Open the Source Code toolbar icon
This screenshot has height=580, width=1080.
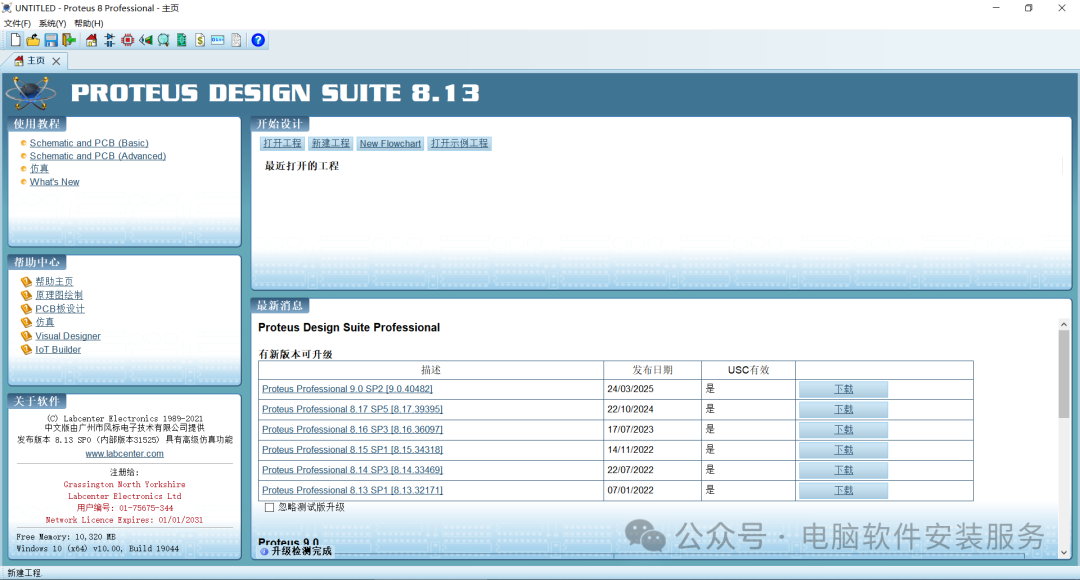click(x=218, y=40)
